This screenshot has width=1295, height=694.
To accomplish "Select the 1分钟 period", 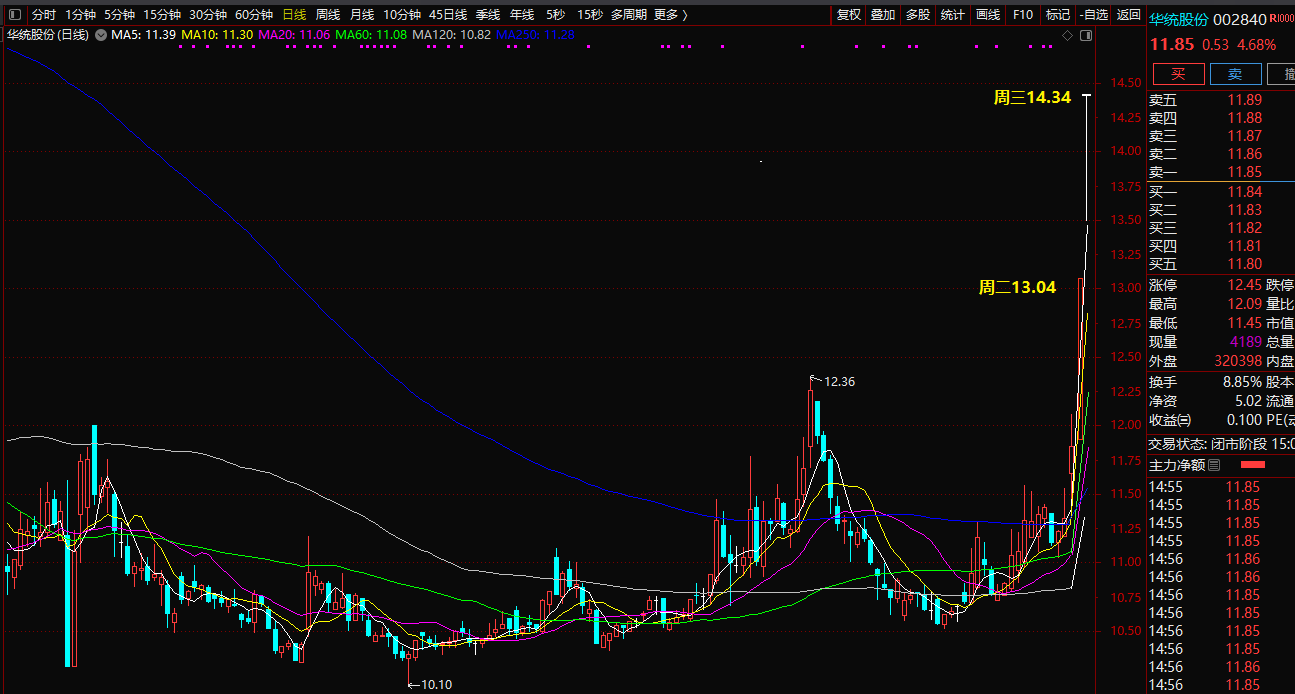I will tap(81, 15).
